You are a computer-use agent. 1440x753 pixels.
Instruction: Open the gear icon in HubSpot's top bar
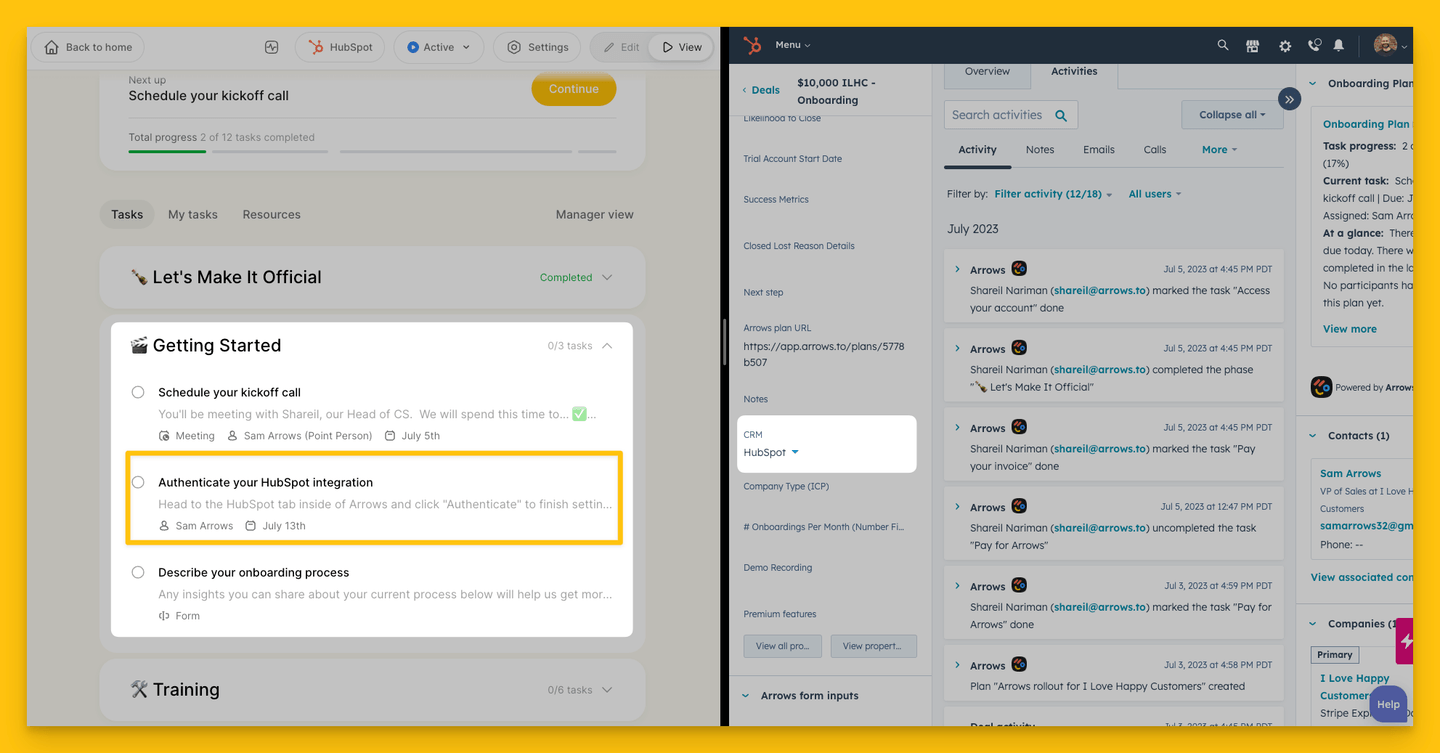tap(1285, 46)
